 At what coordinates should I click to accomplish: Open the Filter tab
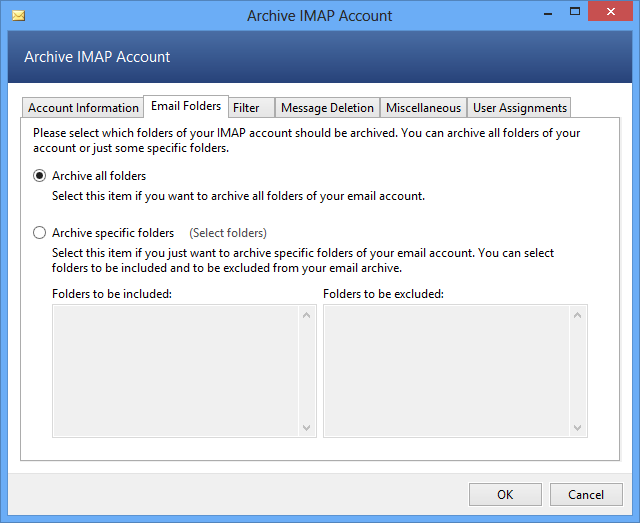(246, 108)
